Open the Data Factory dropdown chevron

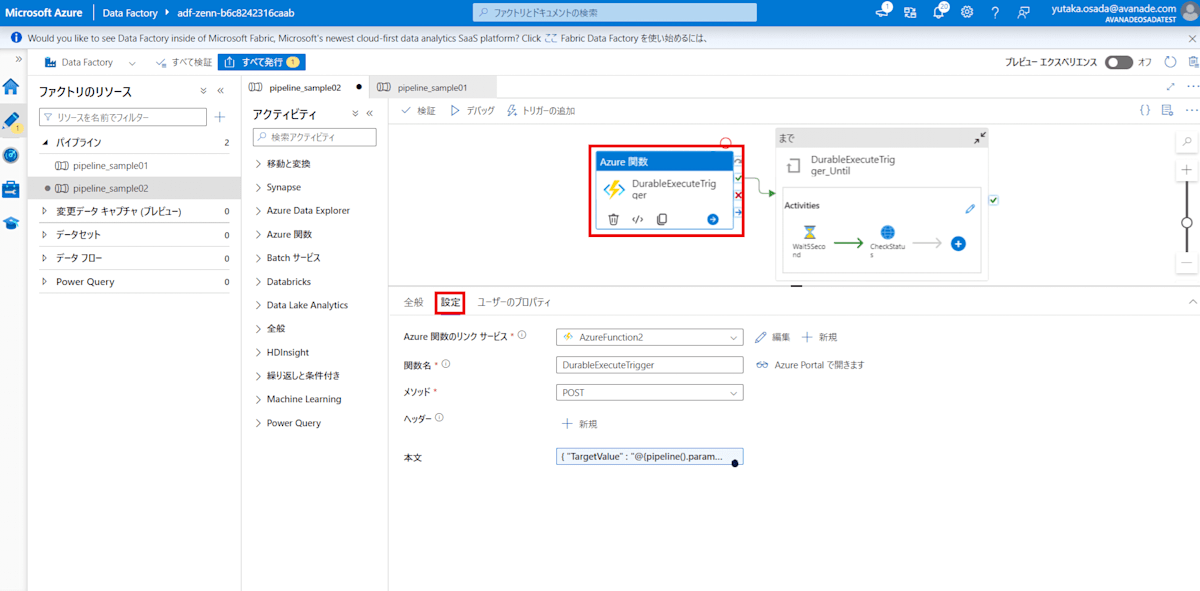132,62
